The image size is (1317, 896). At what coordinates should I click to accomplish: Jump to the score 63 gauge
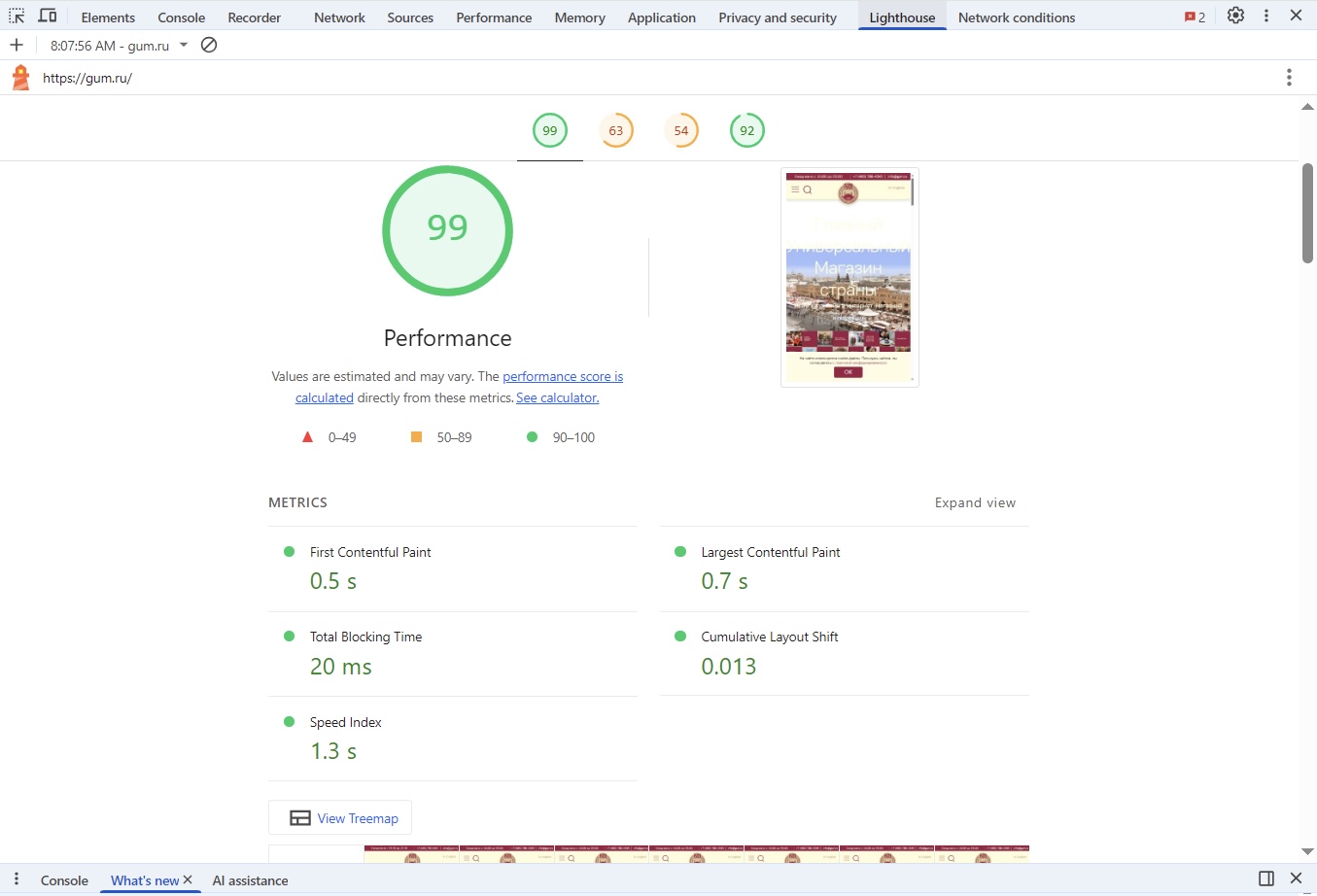tap(615, 131)
